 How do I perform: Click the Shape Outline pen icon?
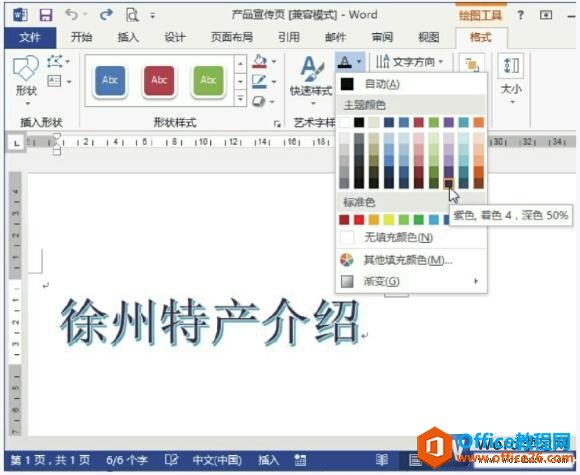pyautogui.click(x=259, y=81)
